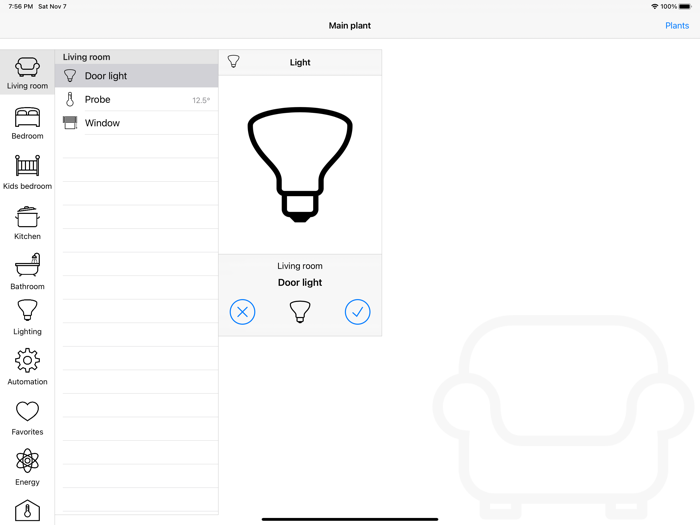This screenshot has width=700, height=525.
Task: Open the Bedroom sidebar category
Action: click(x=27, y=123)
